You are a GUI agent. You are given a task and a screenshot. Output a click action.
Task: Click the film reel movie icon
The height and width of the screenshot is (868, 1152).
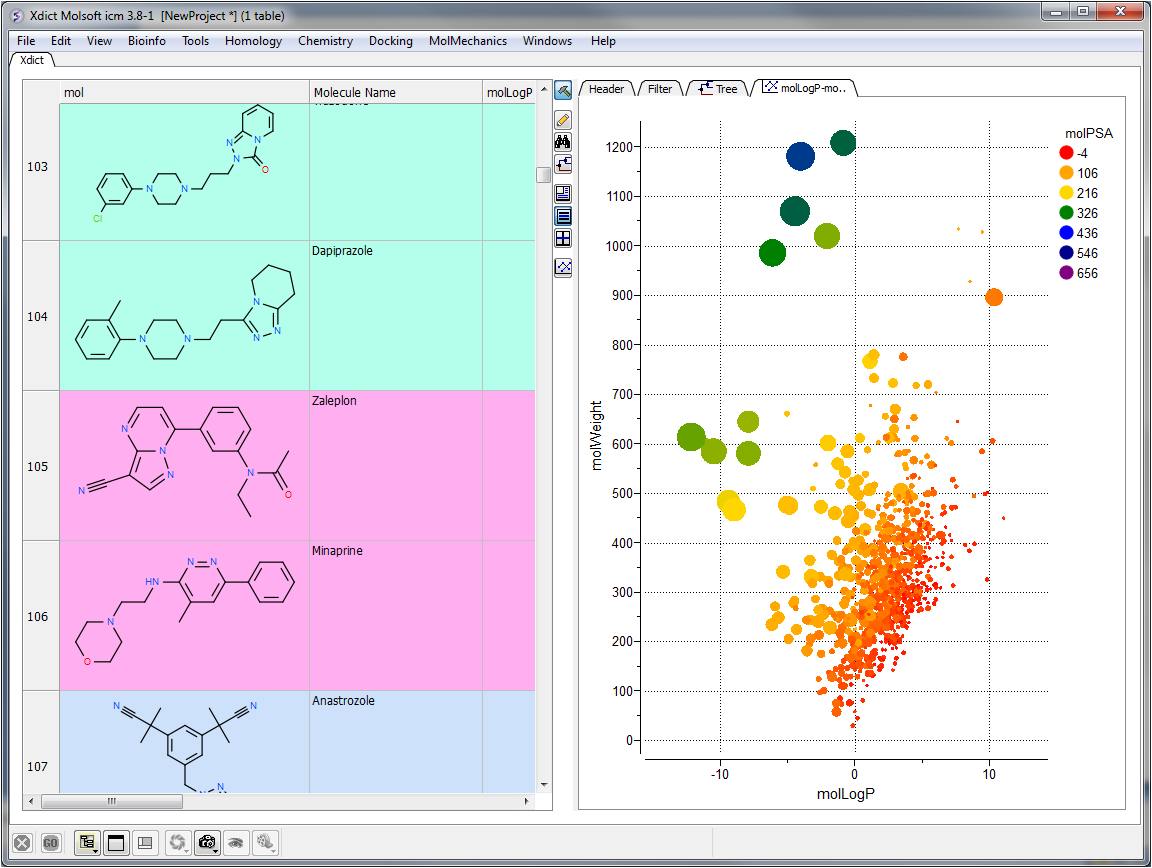pos(264,842)
